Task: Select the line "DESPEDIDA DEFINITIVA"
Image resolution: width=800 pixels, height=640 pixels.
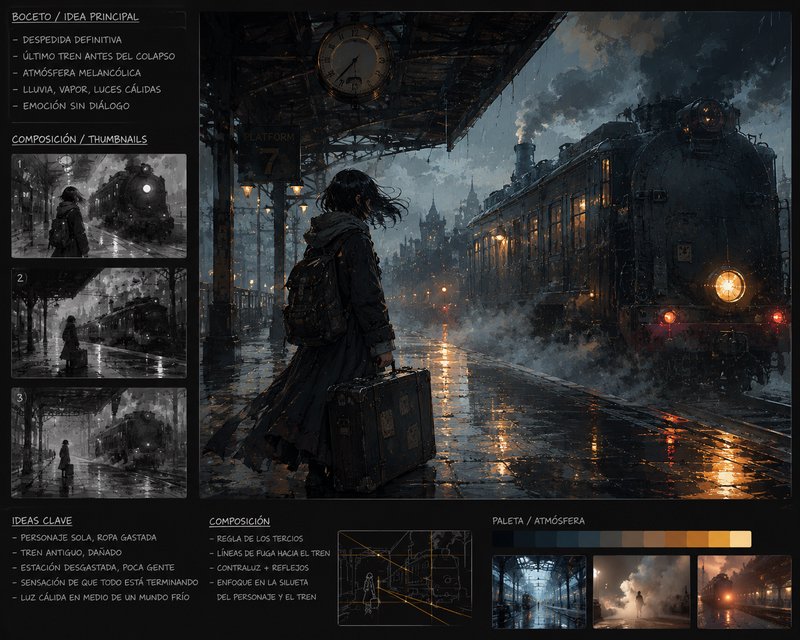Action: tap(72, 40)
